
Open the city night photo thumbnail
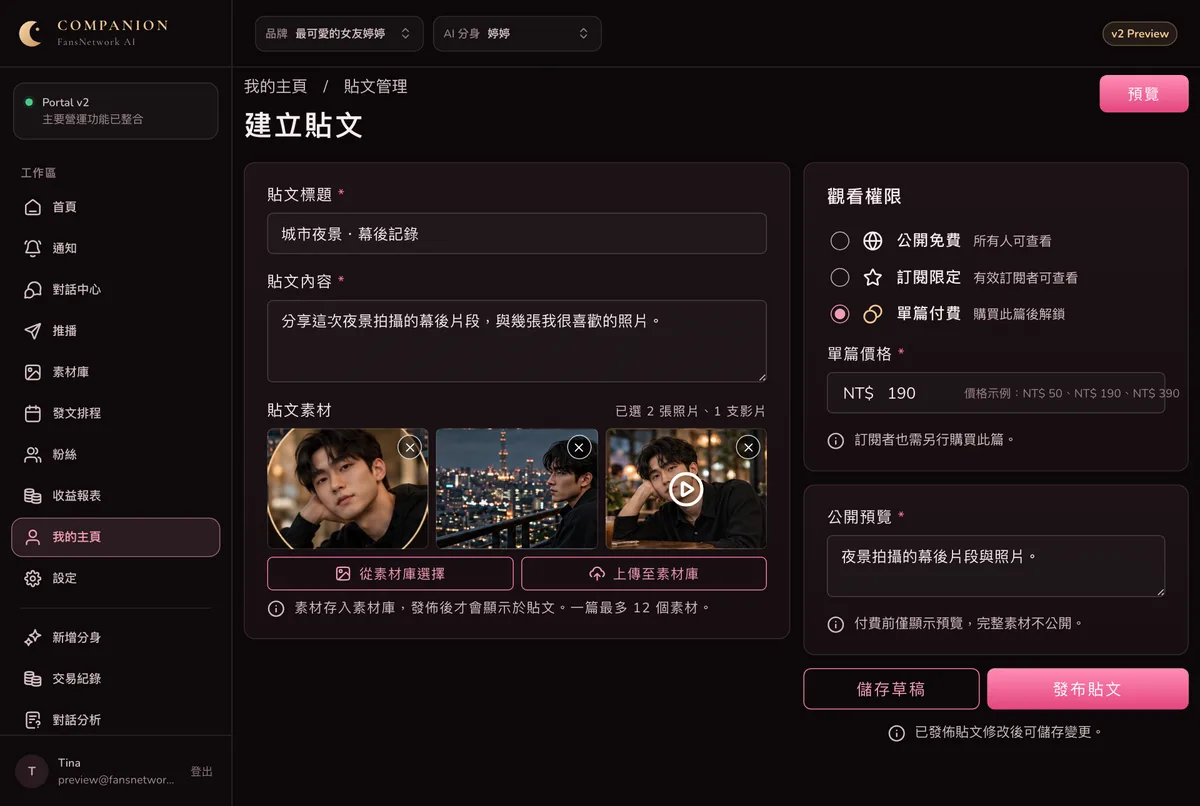click(x=517, y=489)
